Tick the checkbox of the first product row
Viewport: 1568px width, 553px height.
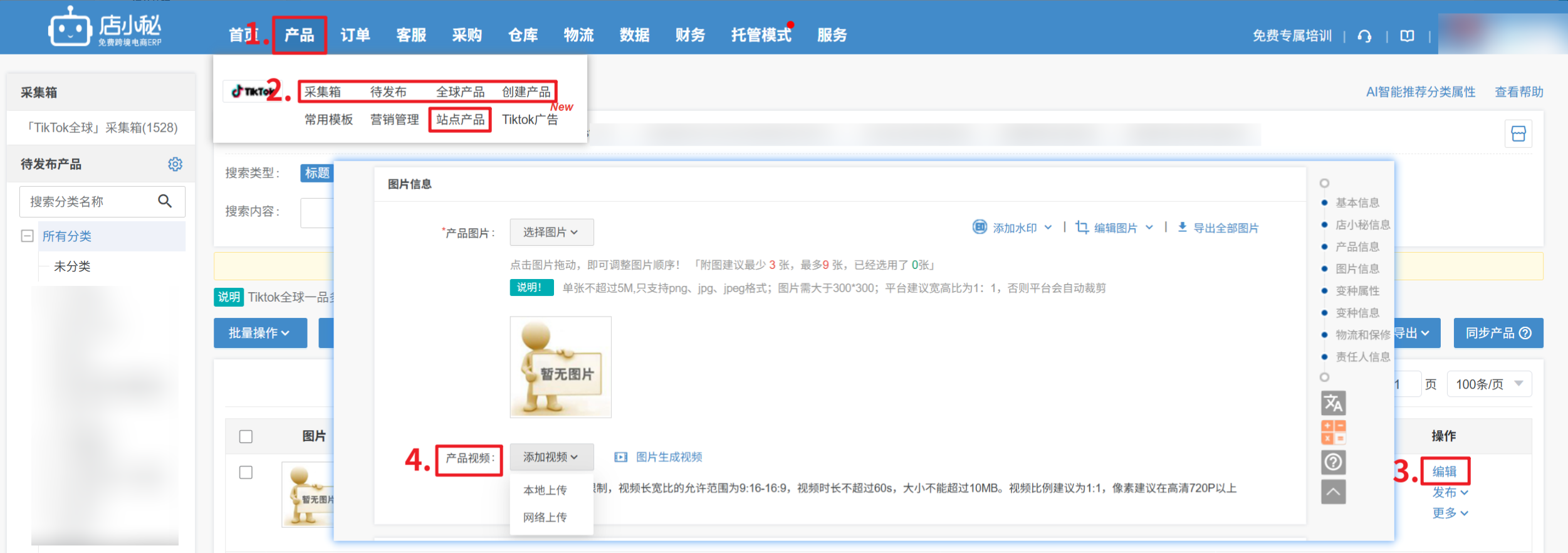[246, 472]
